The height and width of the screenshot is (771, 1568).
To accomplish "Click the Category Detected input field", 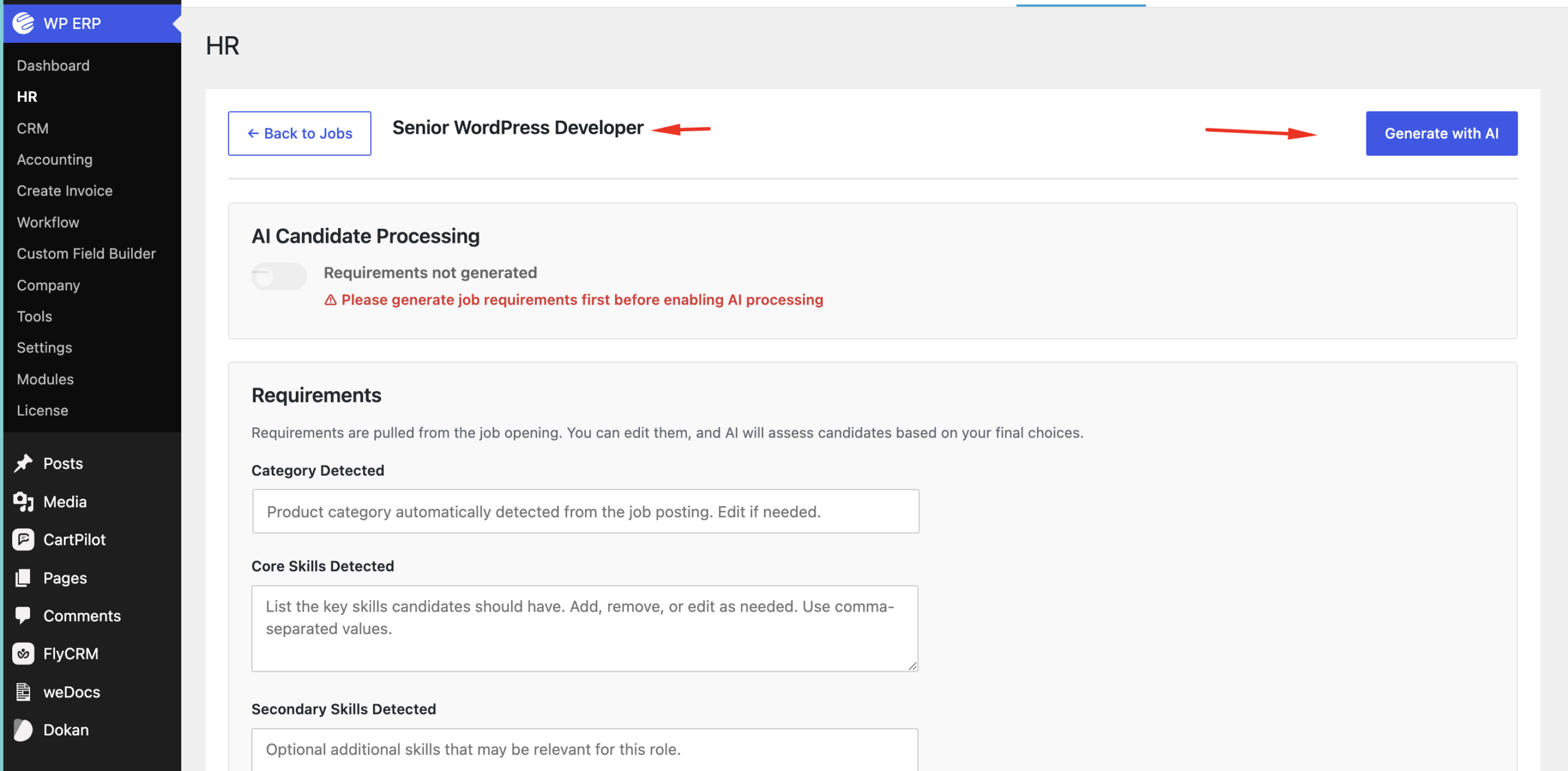I will (586, 511).
